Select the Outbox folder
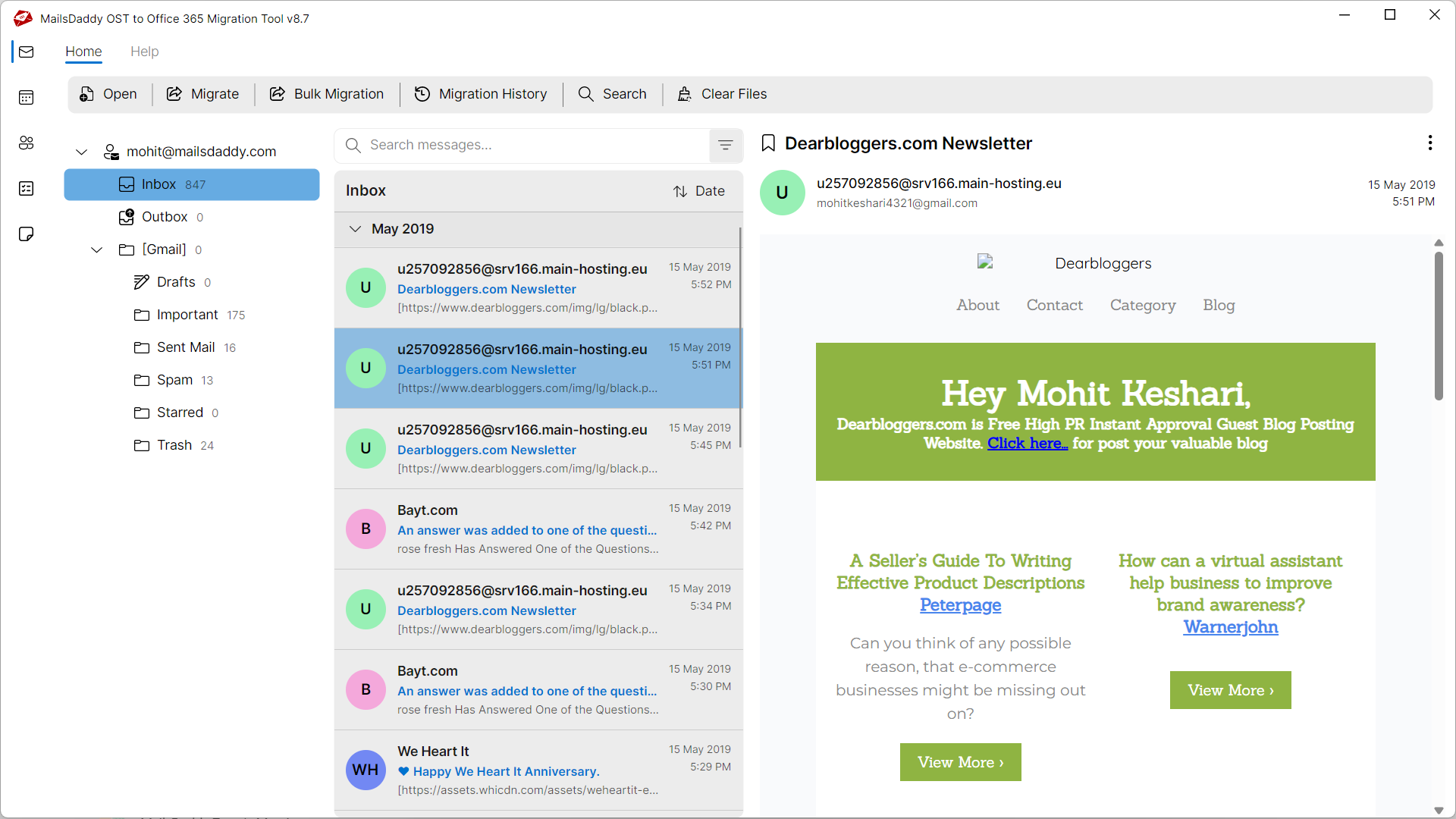 (192, 217)
